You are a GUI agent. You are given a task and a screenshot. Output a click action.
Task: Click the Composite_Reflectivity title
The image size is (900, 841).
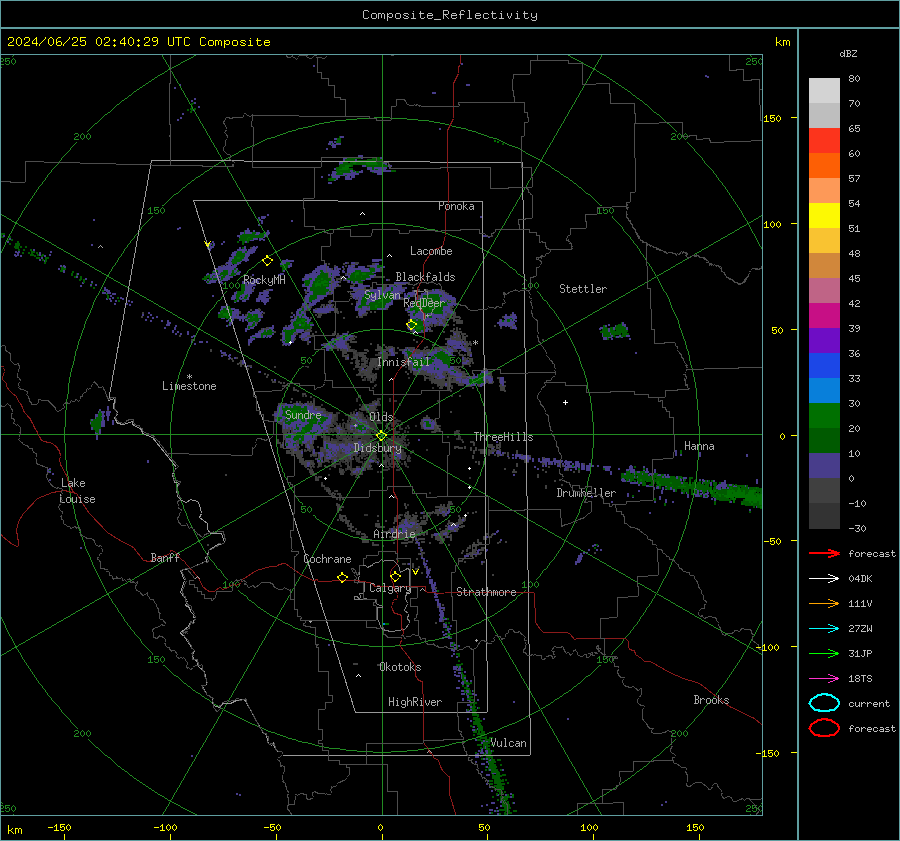pyautogui.click(x=450, y=15)
